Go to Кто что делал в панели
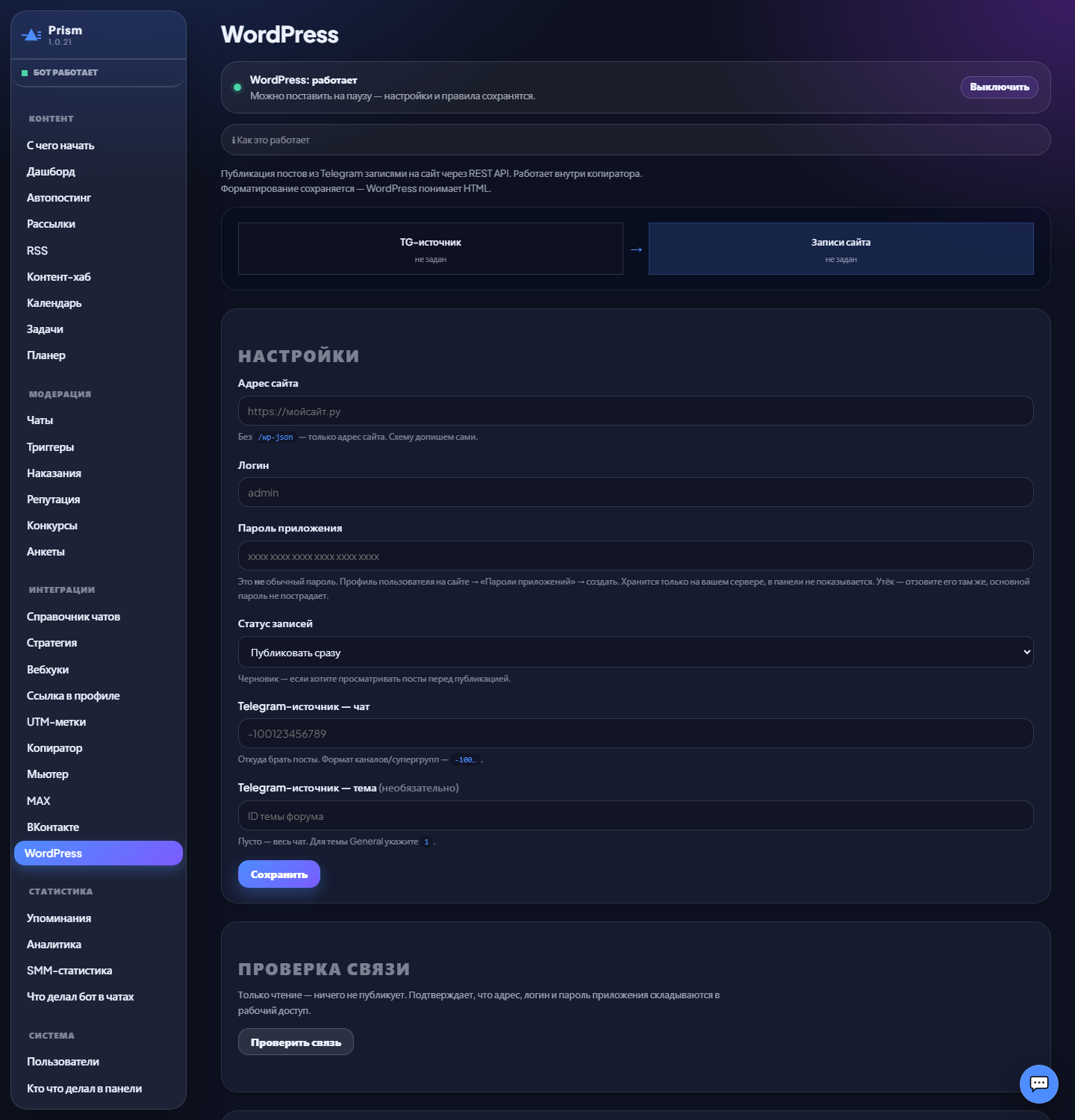The image size is (1075, 1120). point(84,1089)
